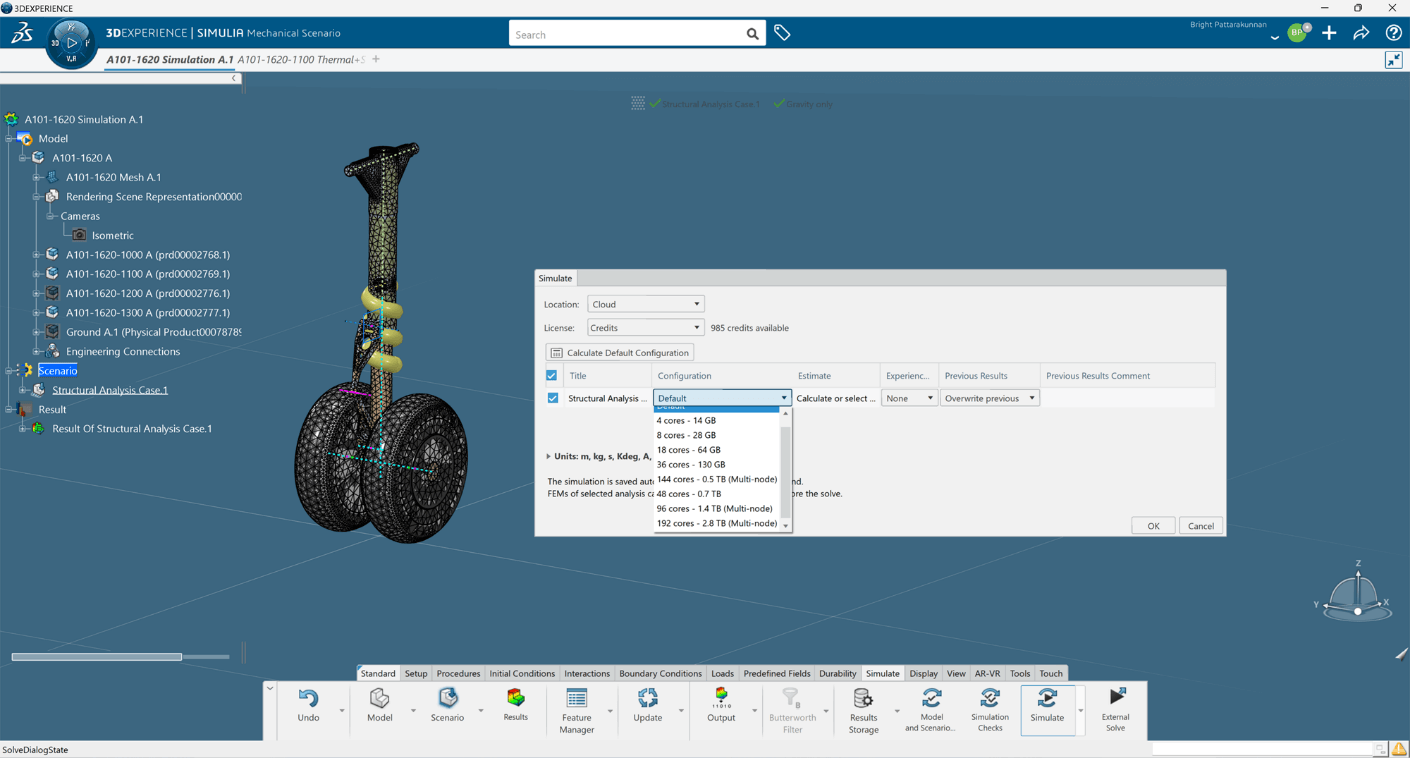Open the Simulate tool dropdown arrow

pos(1080,711)
